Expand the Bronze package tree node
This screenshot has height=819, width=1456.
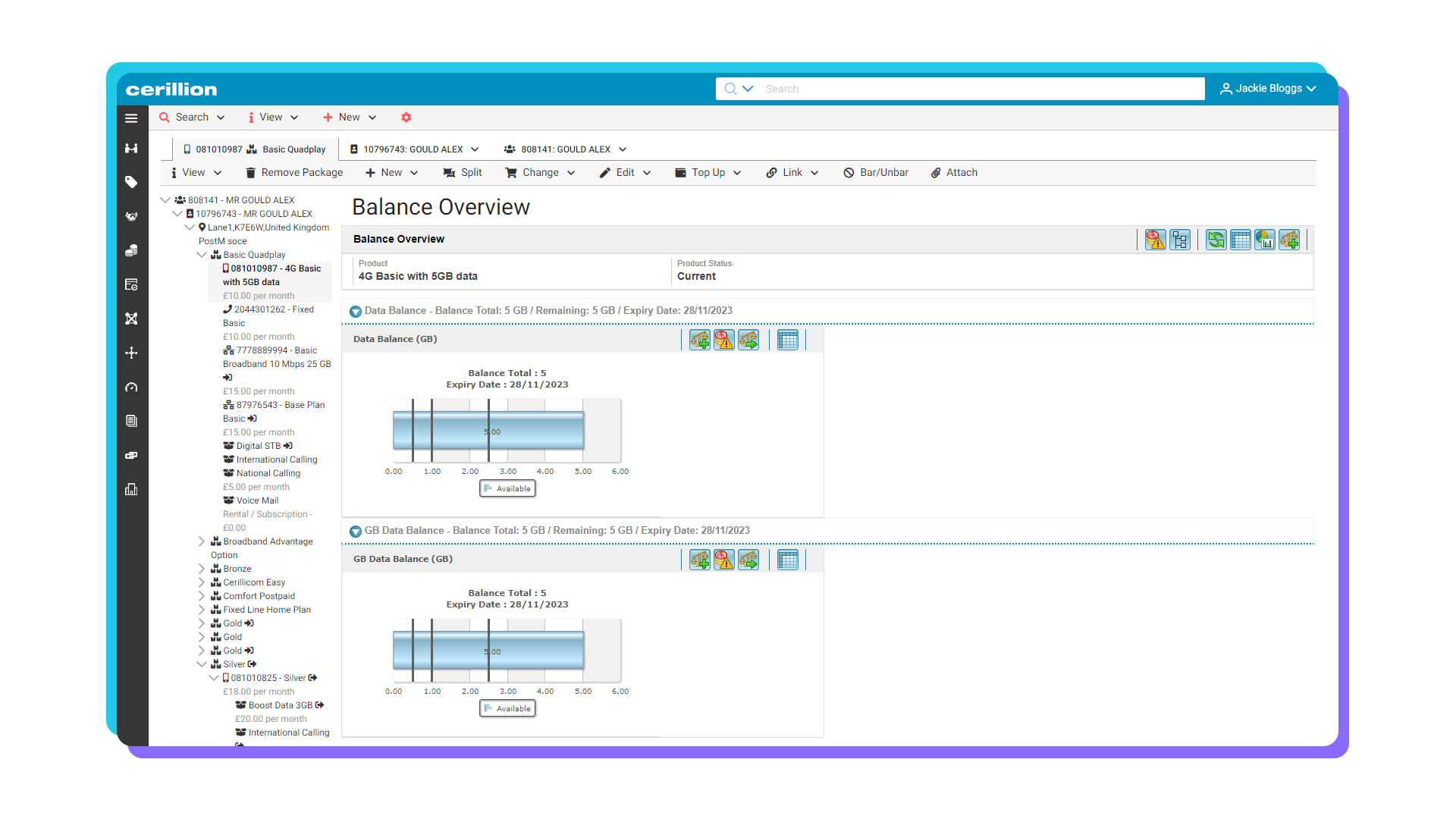pyautogui.click(x=202, y=568)
